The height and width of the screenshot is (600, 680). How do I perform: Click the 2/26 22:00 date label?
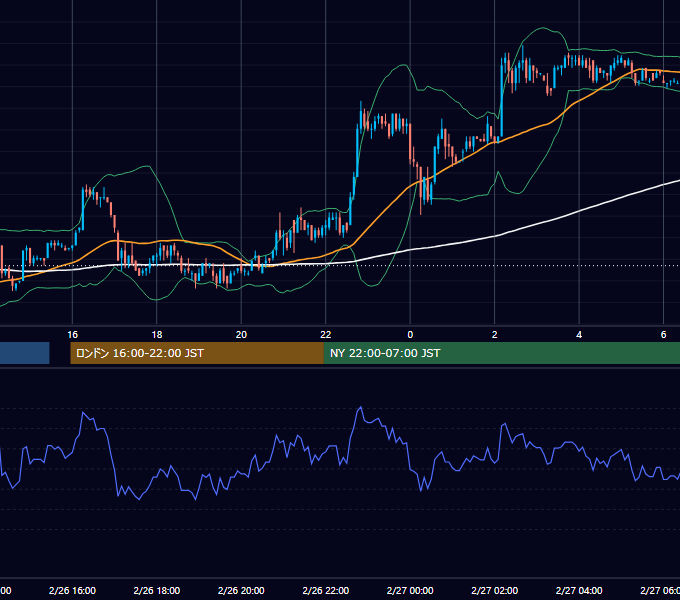tap(326, 590)
